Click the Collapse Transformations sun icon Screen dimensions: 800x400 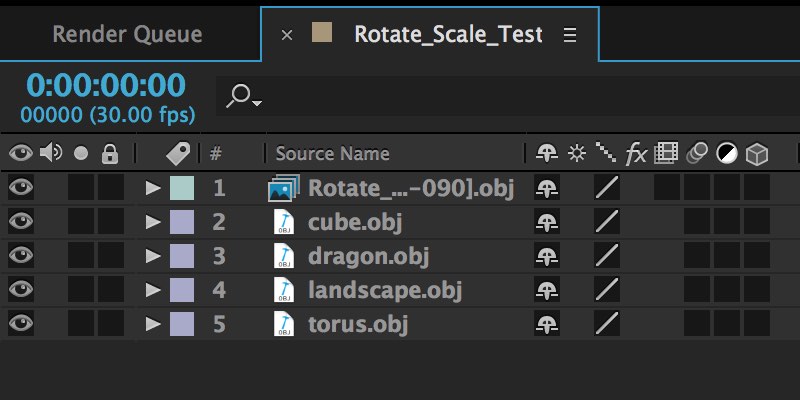(576, 154)
